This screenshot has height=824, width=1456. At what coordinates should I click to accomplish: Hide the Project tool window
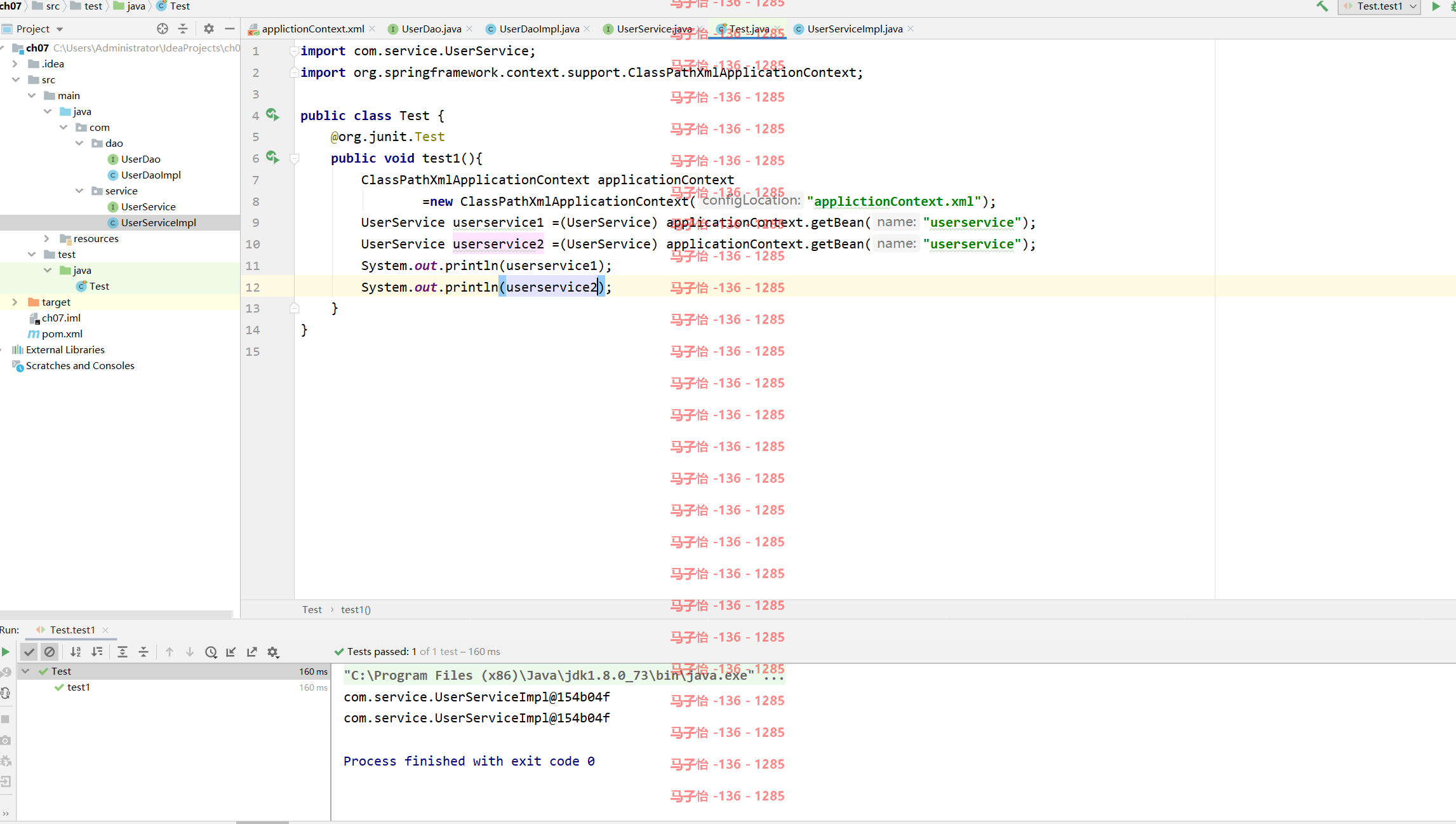click(x=229, y=29)
